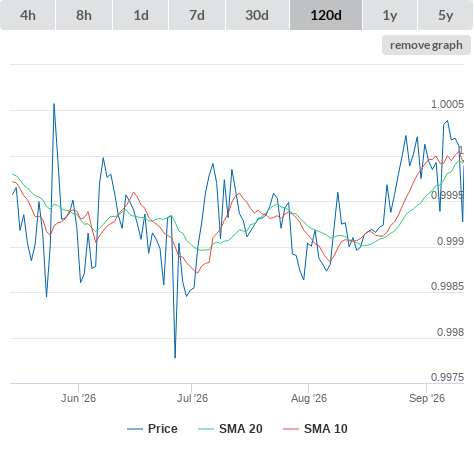Image resolution: width=474 pixels, height=455 pixels.
Task: Choose the 30d time range
Action: coord(257,15)
